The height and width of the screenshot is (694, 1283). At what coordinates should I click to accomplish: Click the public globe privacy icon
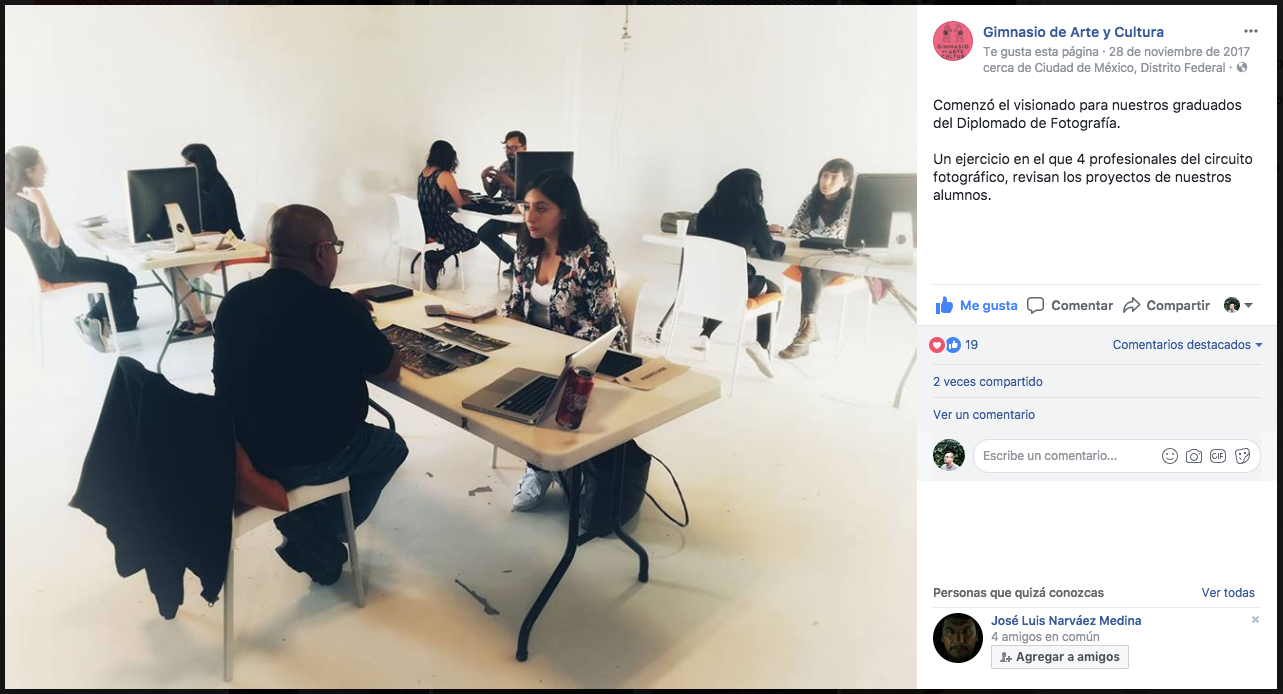point(1242,68)
